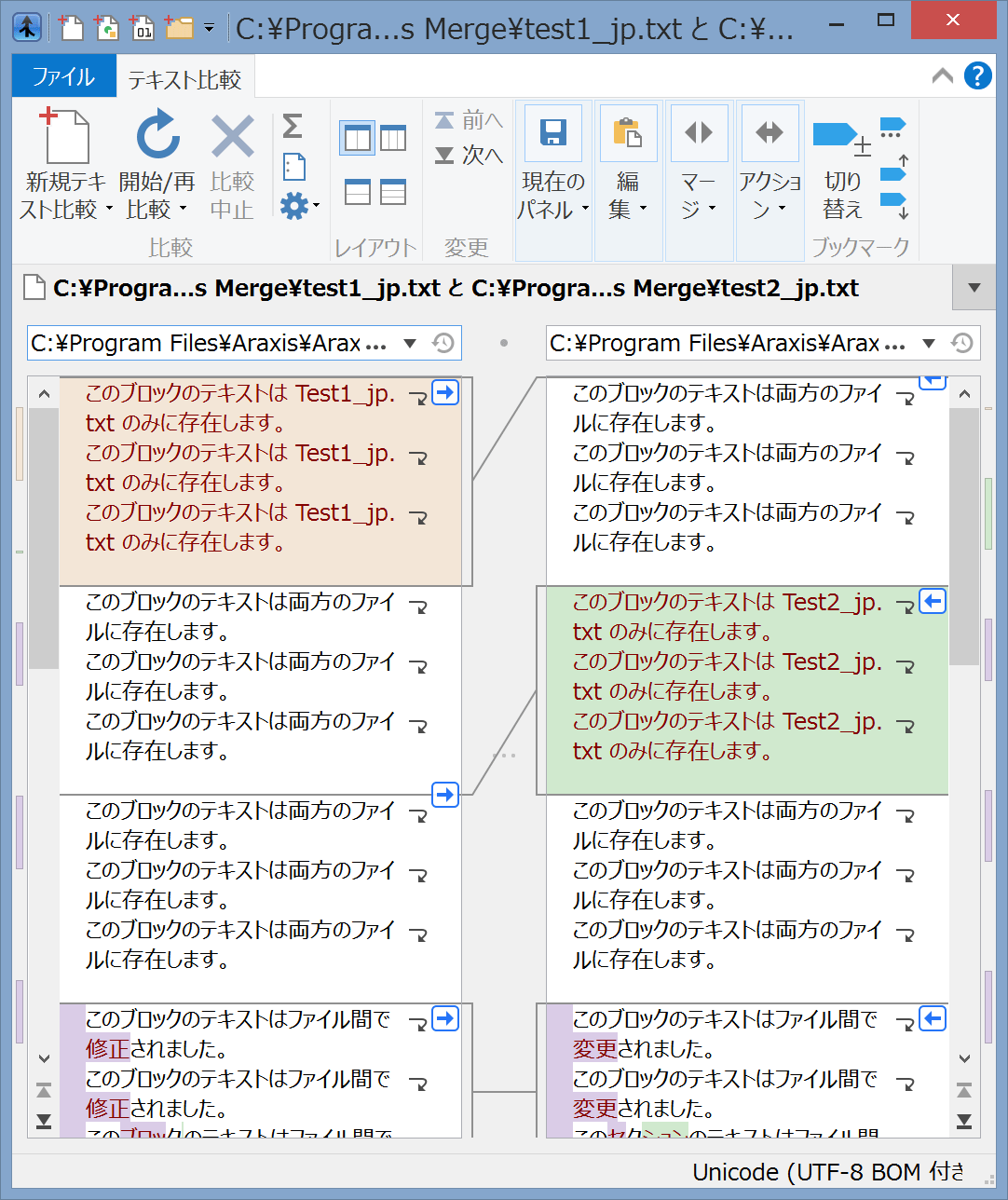This screenshot has height=1200, width=1008.
Task: Copy Test2_jp green block to the left
Action: [933, 602]
